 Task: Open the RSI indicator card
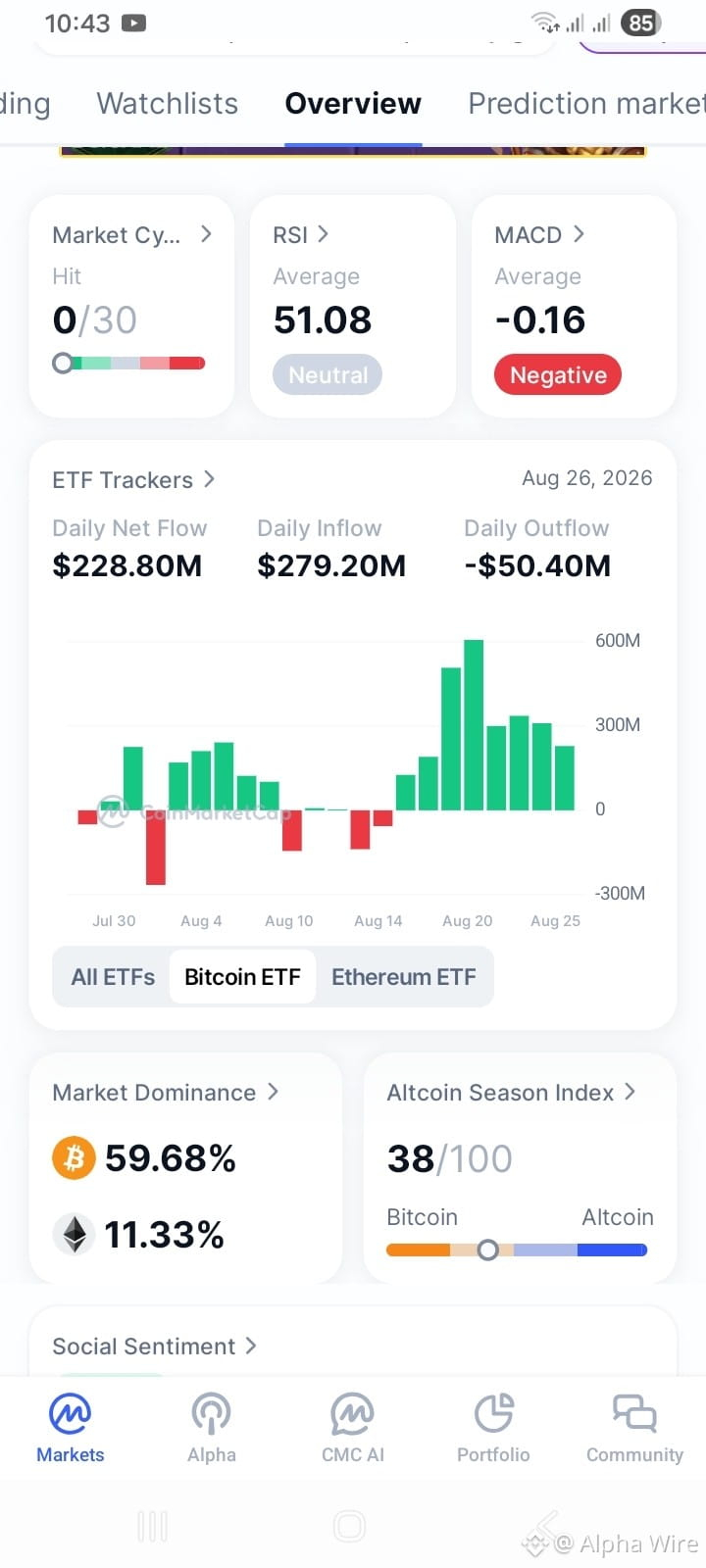(353, 306)
